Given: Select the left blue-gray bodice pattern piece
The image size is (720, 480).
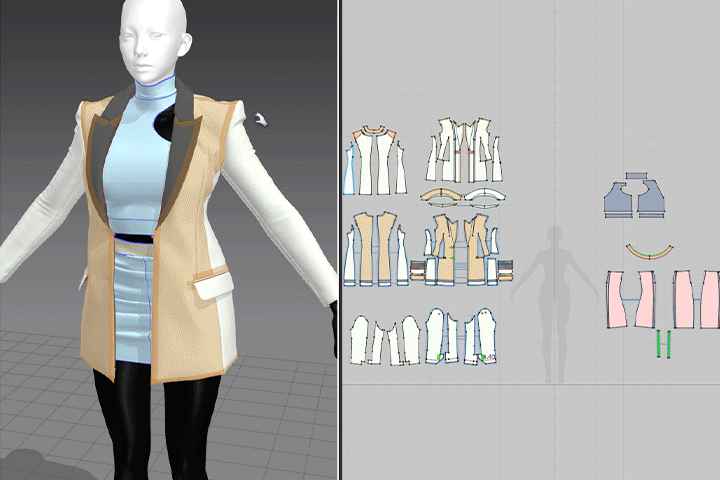Looking at the screenshot, I should [x=618, y=198].
